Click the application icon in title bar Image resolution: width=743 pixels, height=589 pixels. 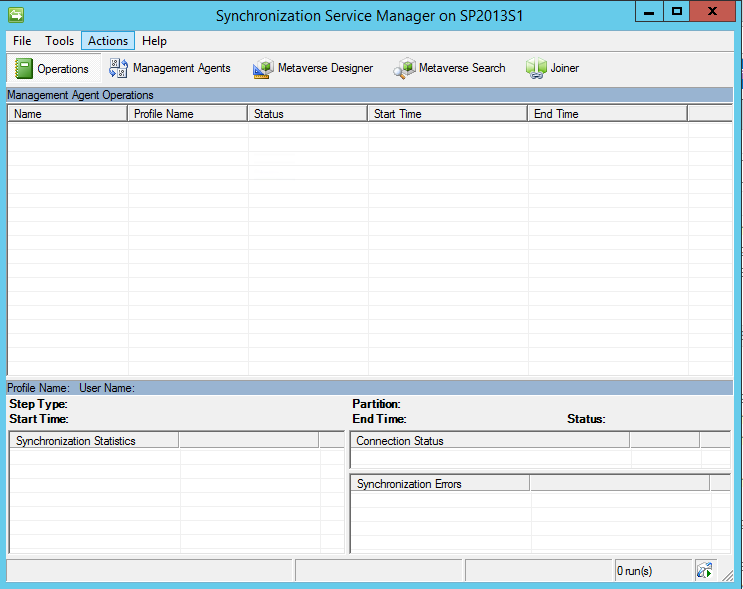point(16,15)
